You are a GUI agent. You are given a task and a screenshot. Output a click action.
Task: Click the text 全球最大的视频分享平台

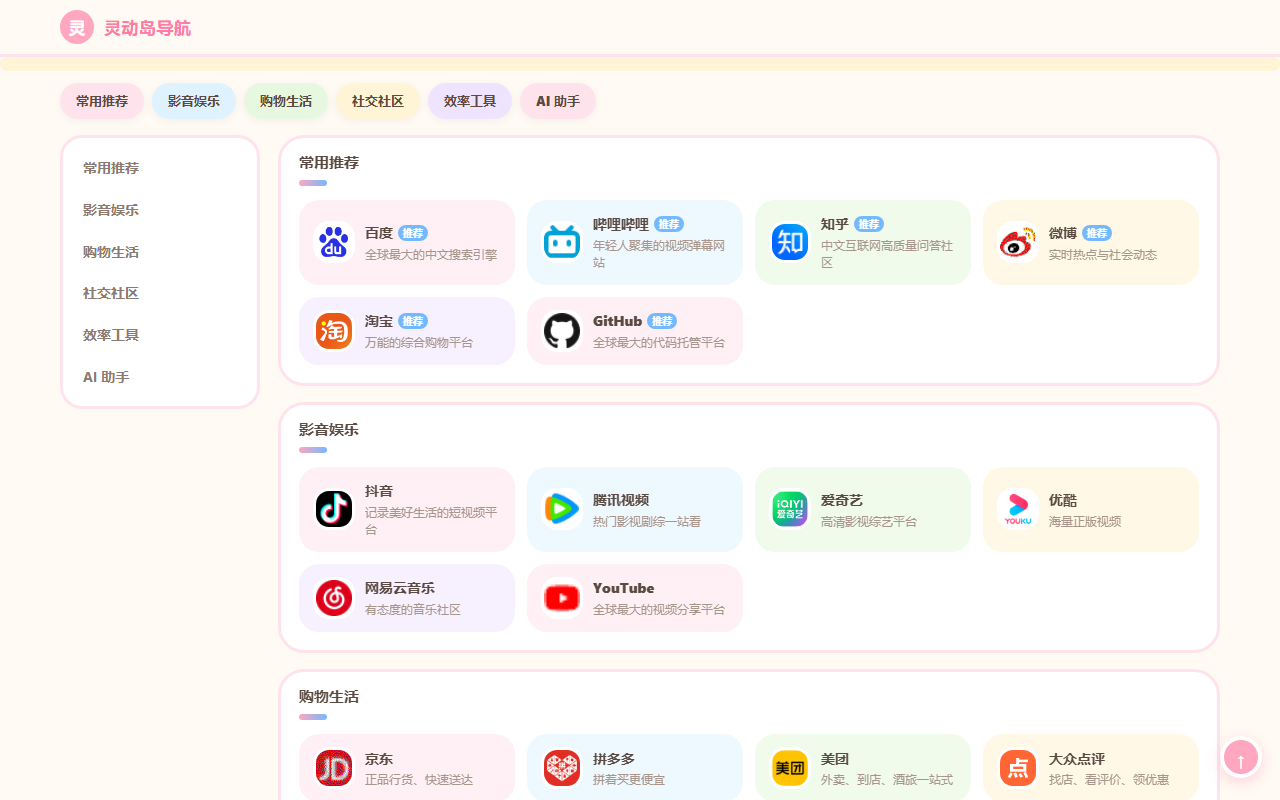tap(659, 610)
